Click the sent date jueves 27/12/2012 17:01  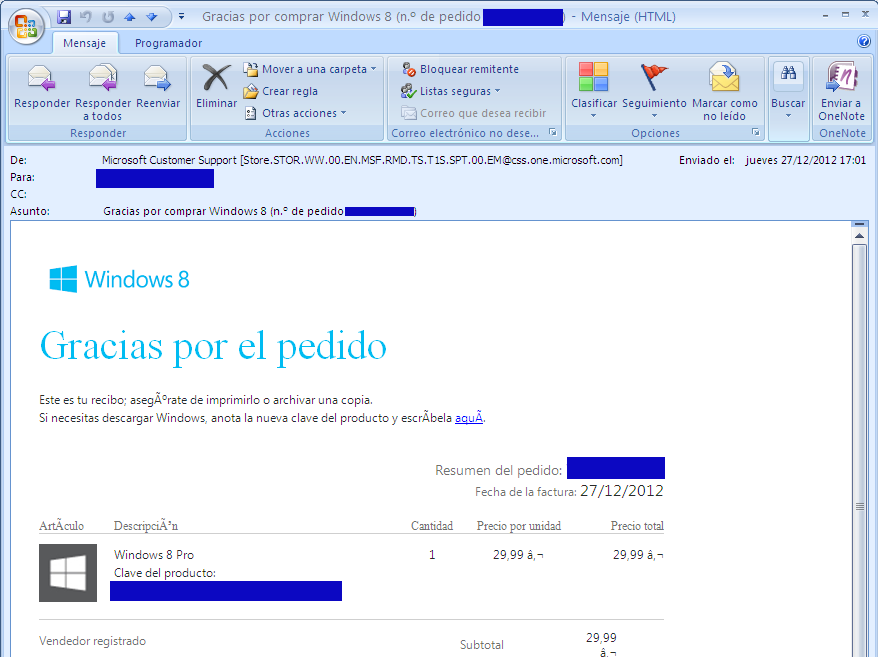tap(805, 160)
